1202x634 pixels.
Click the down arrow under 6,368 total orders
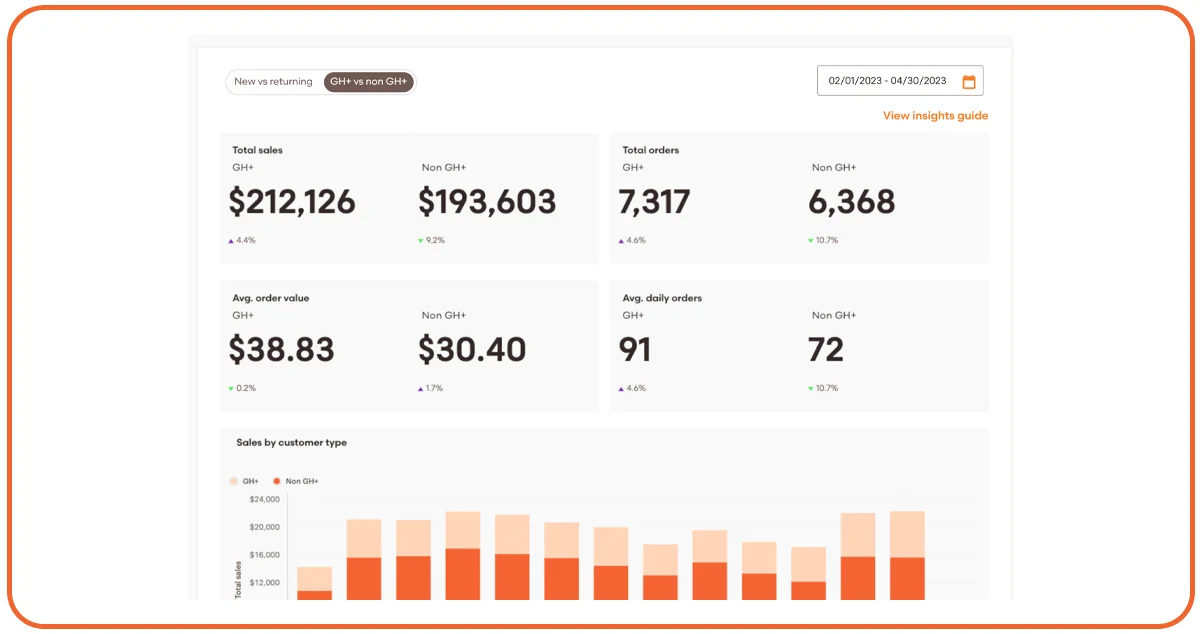point(811,241)
